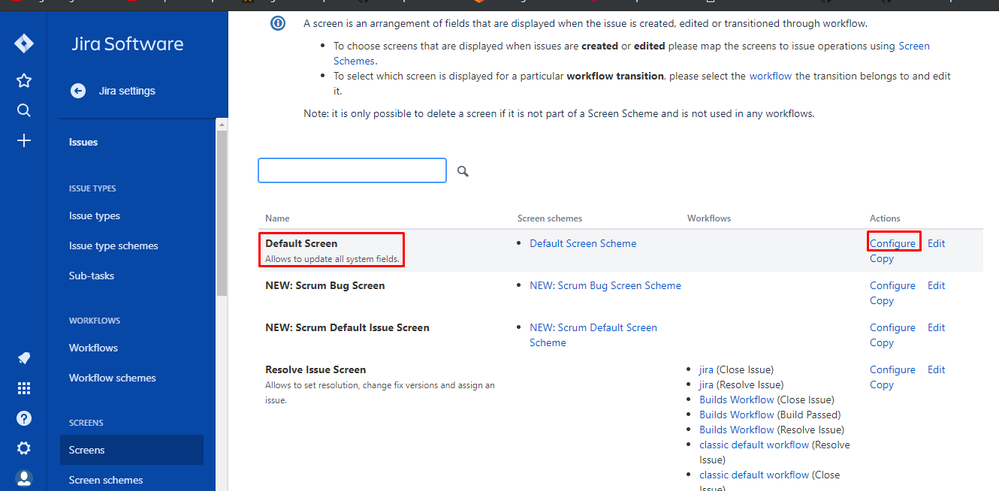Select Screens in sidebar
This screenshot has width=999, height=491.
point(131,450)
